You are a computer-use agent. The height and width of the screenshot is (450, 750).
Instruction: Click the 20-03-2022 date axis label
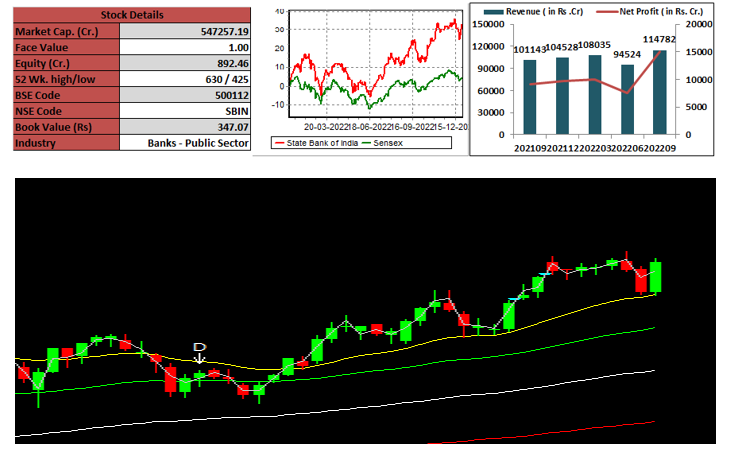pyautogui.click(x=325, y=127)
